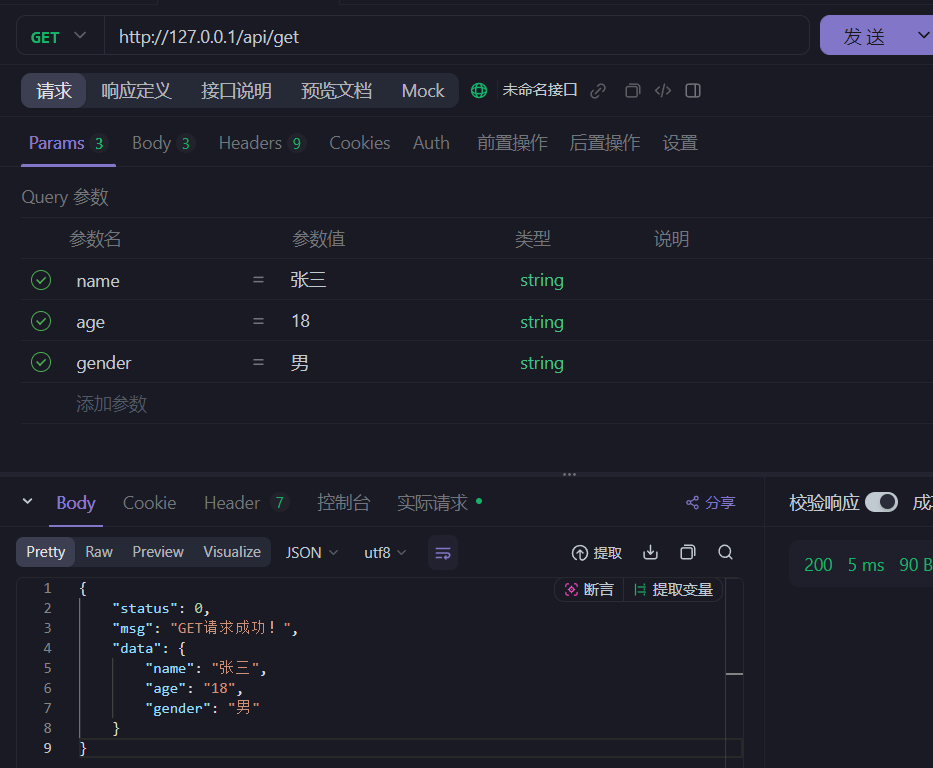Uncheck the age parameter checkbox
Image resolution: width=933 pixels, height=768 pixels.
tap(41, 321)
